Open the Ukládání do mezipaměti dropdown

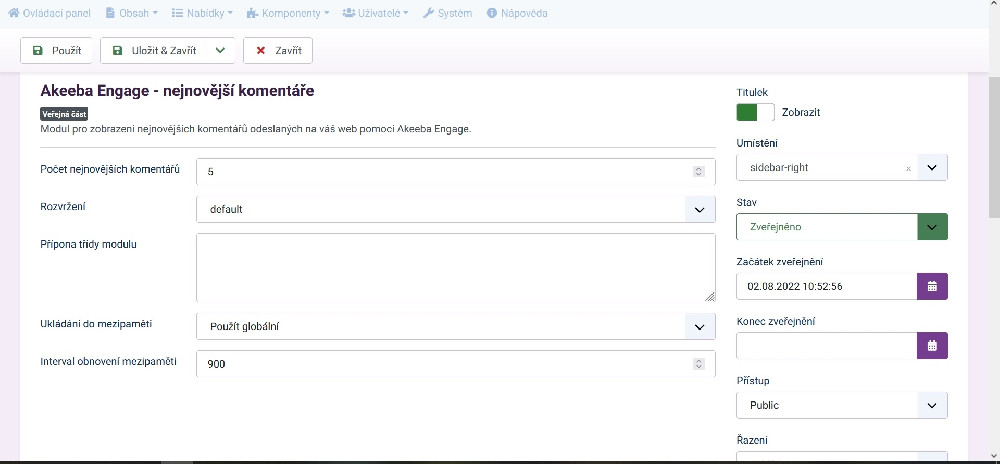(699, 326)
